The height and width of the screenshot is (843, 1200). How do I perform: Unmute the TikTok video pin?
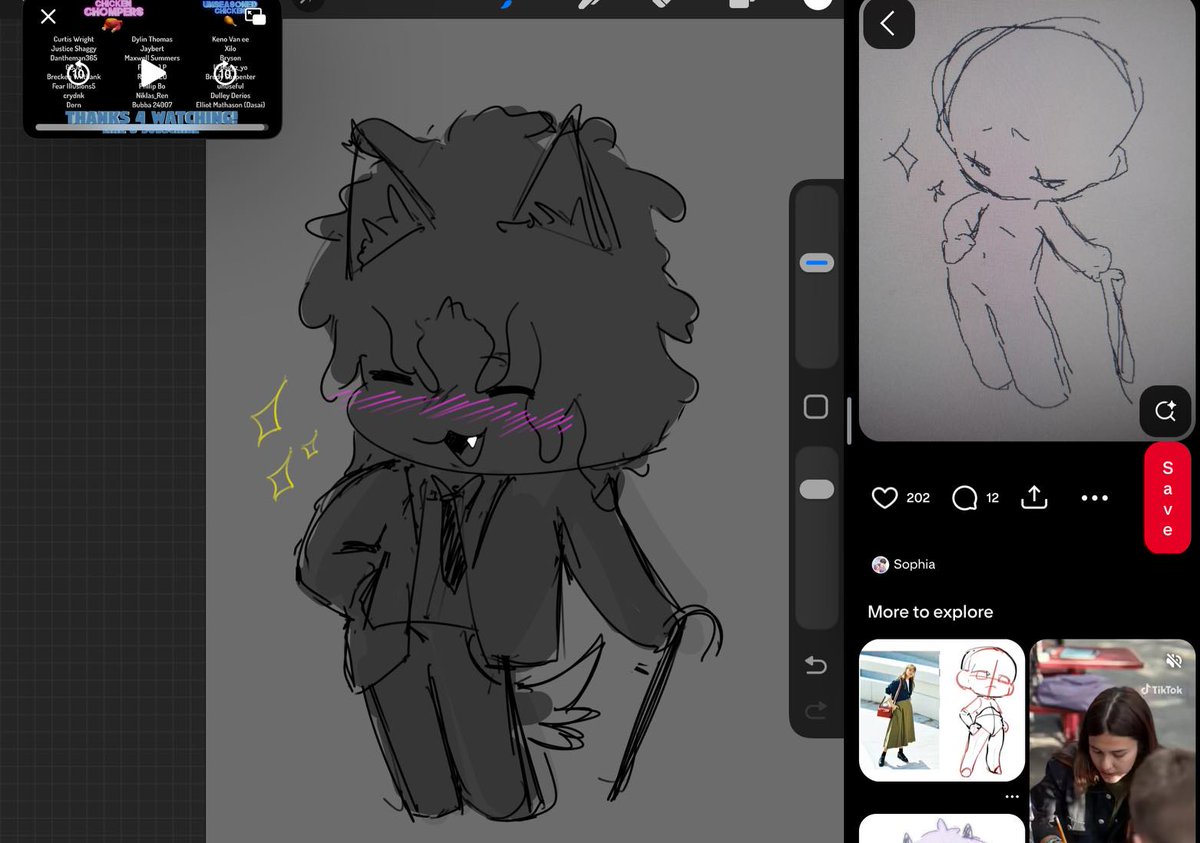click(1174, 660)
